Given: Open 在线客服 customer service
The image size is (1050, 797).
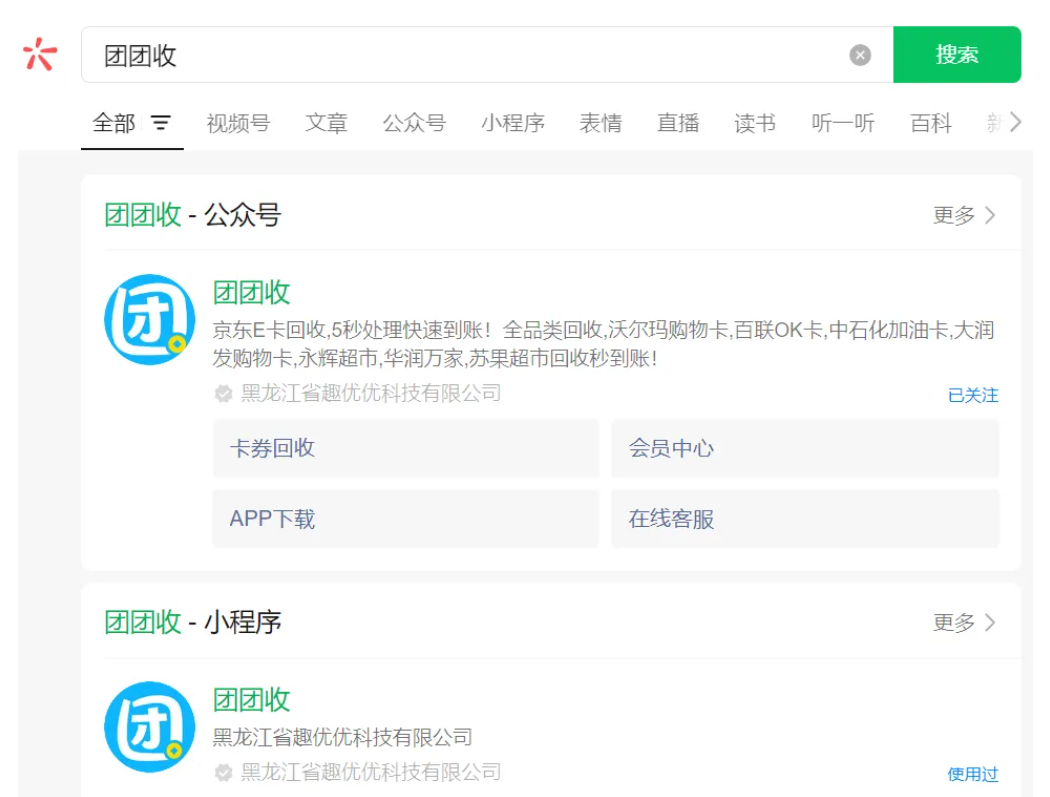Looking at the screenshot, I should (804, 519).
